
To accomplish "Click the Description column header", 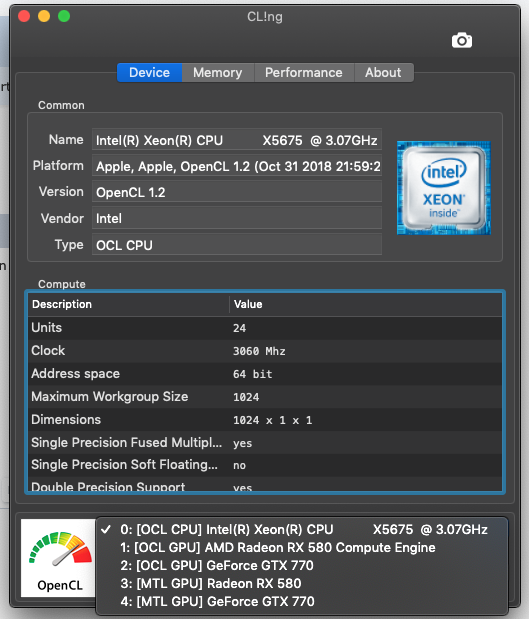I will point(129,304).
